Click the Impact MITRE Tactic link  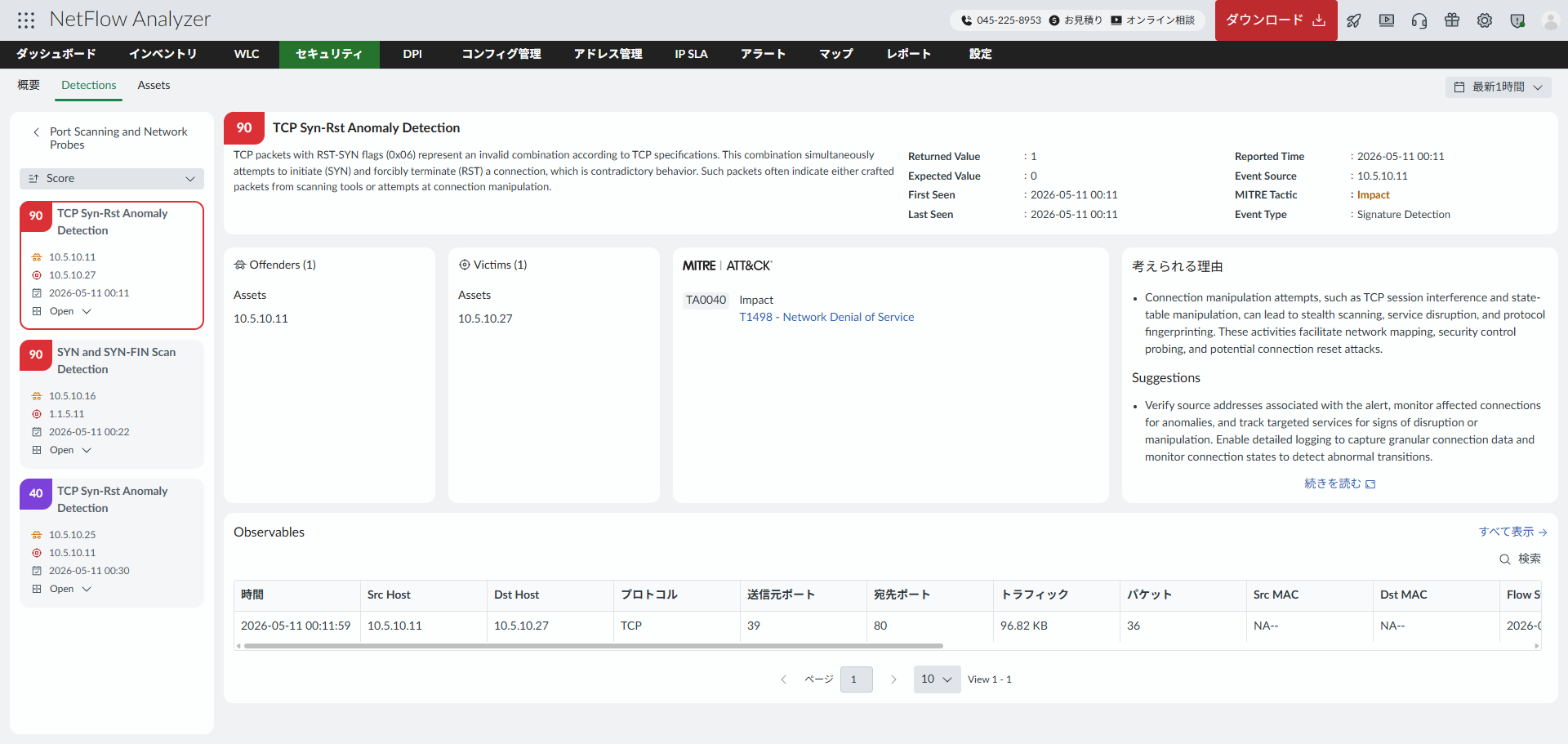pyautogui.click(x=1373, y=195)
